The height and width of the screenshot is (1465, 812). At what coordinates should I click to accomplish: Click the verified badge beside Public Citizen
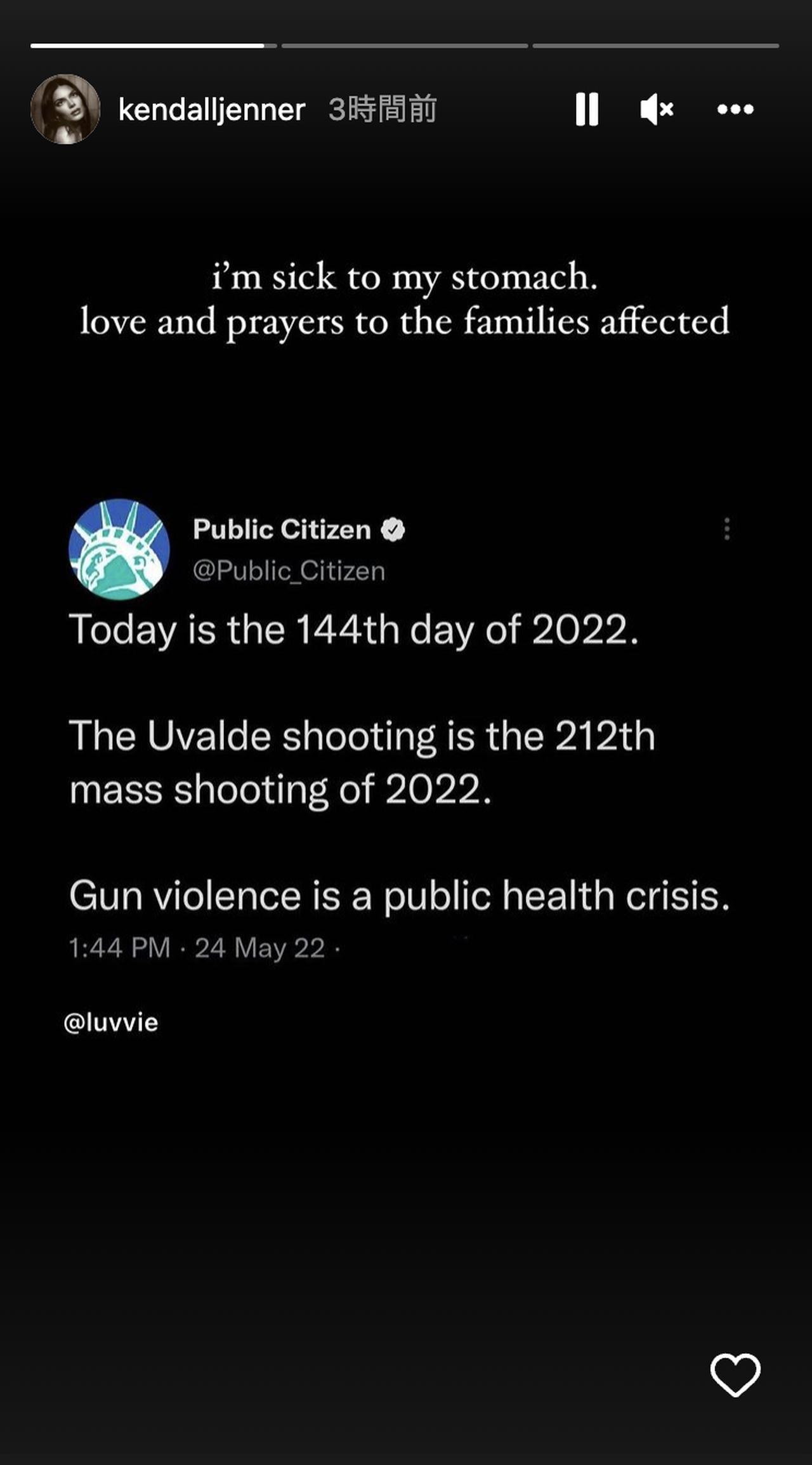pos(393,529)
